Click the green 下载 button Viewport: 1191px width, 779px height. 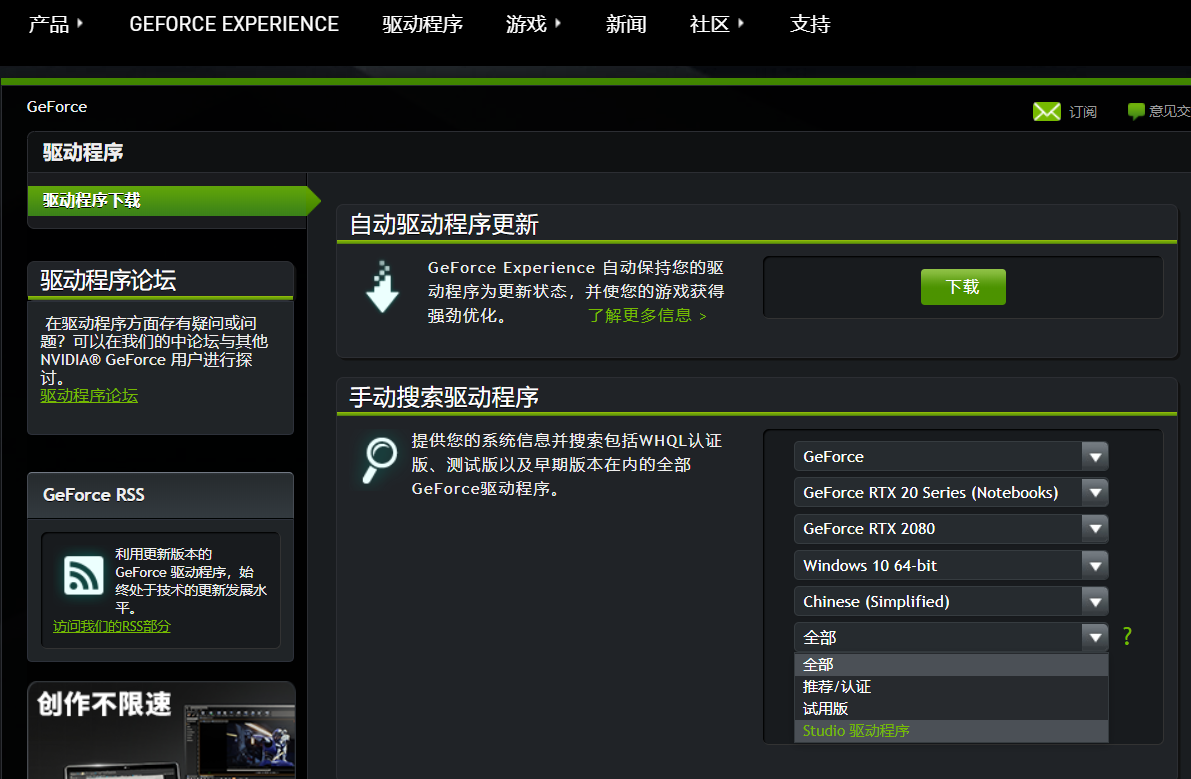(x=962, y=287)
